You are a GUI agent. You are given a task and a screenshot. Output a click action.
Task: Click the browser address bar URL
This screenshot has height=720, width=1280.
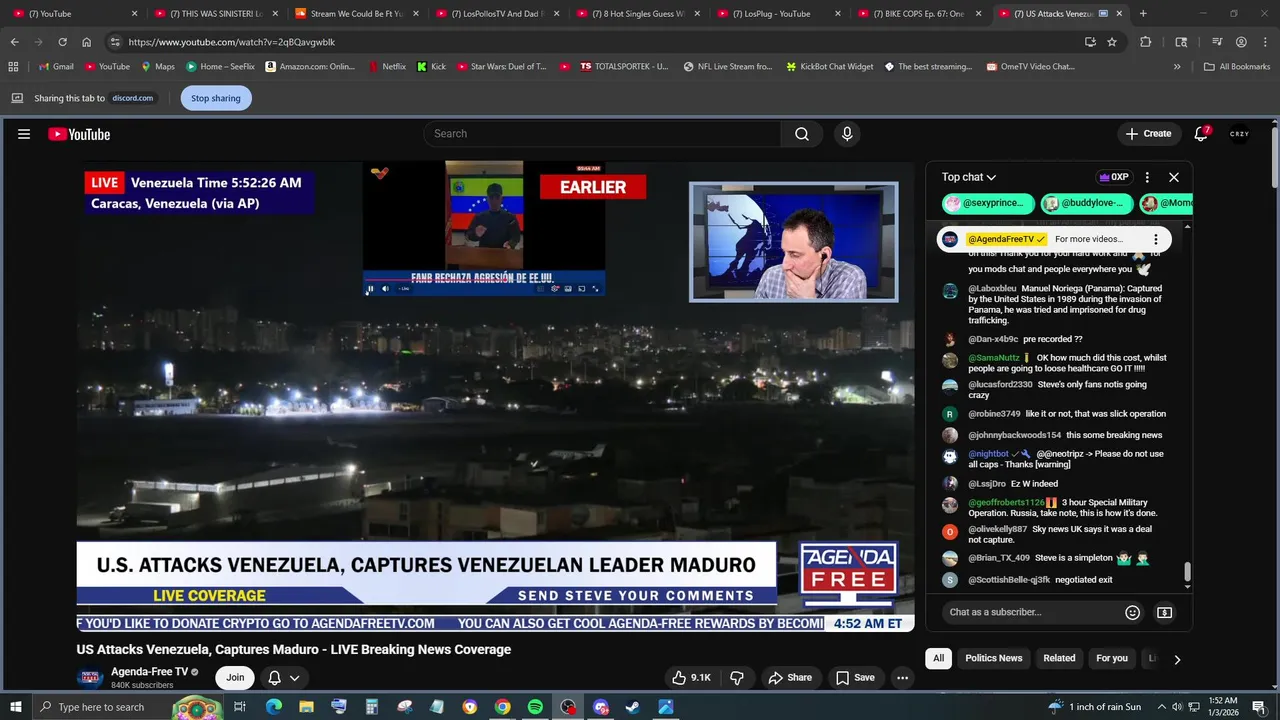pyautogui.click(x=232, y=42)
